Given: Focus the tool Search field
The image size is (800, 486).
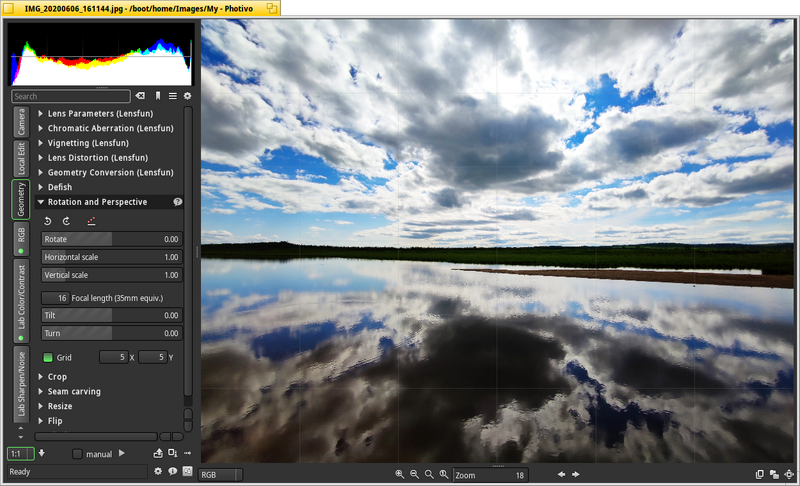Looking at the screenshot, I should coord(71,96).
